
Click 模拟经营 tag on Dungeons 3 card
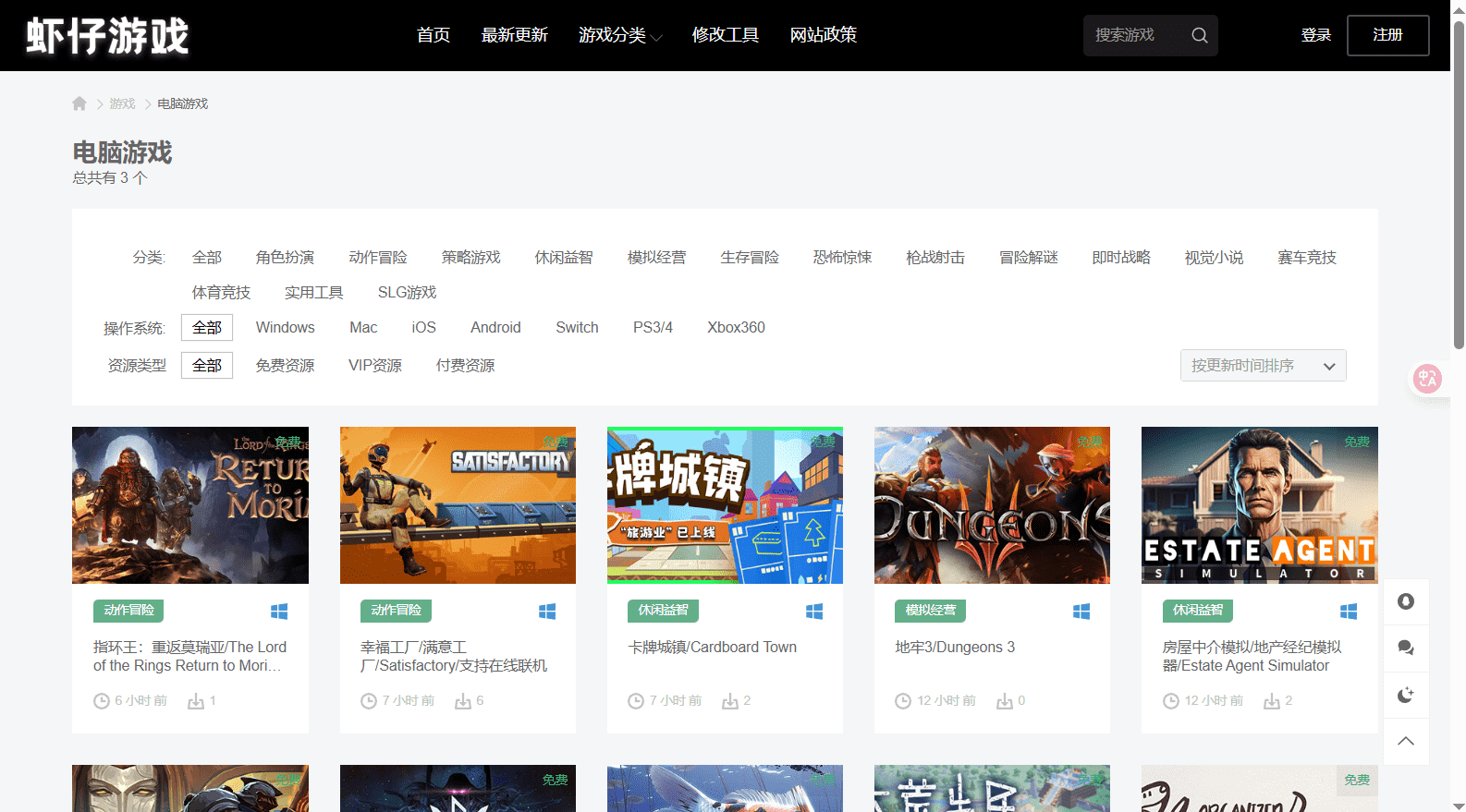click(x=931, y=611)
